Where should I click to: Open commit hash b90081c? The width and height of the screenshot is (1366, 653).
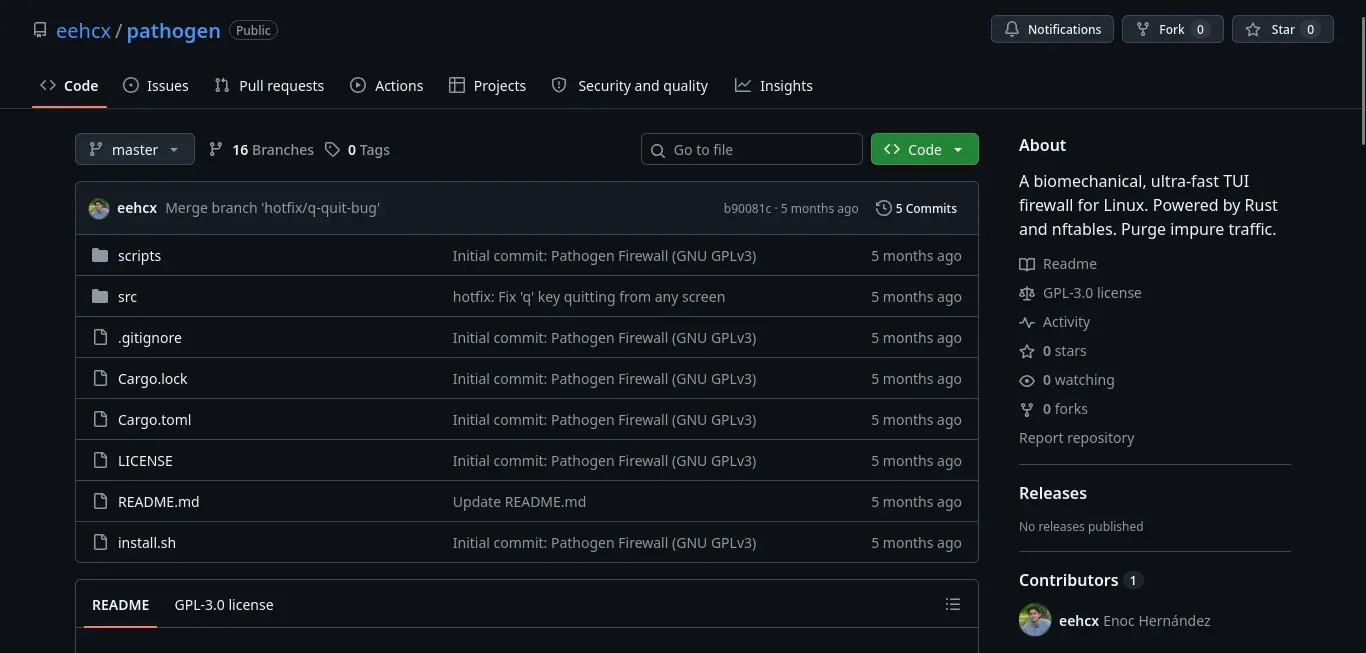tap(747, 208)
